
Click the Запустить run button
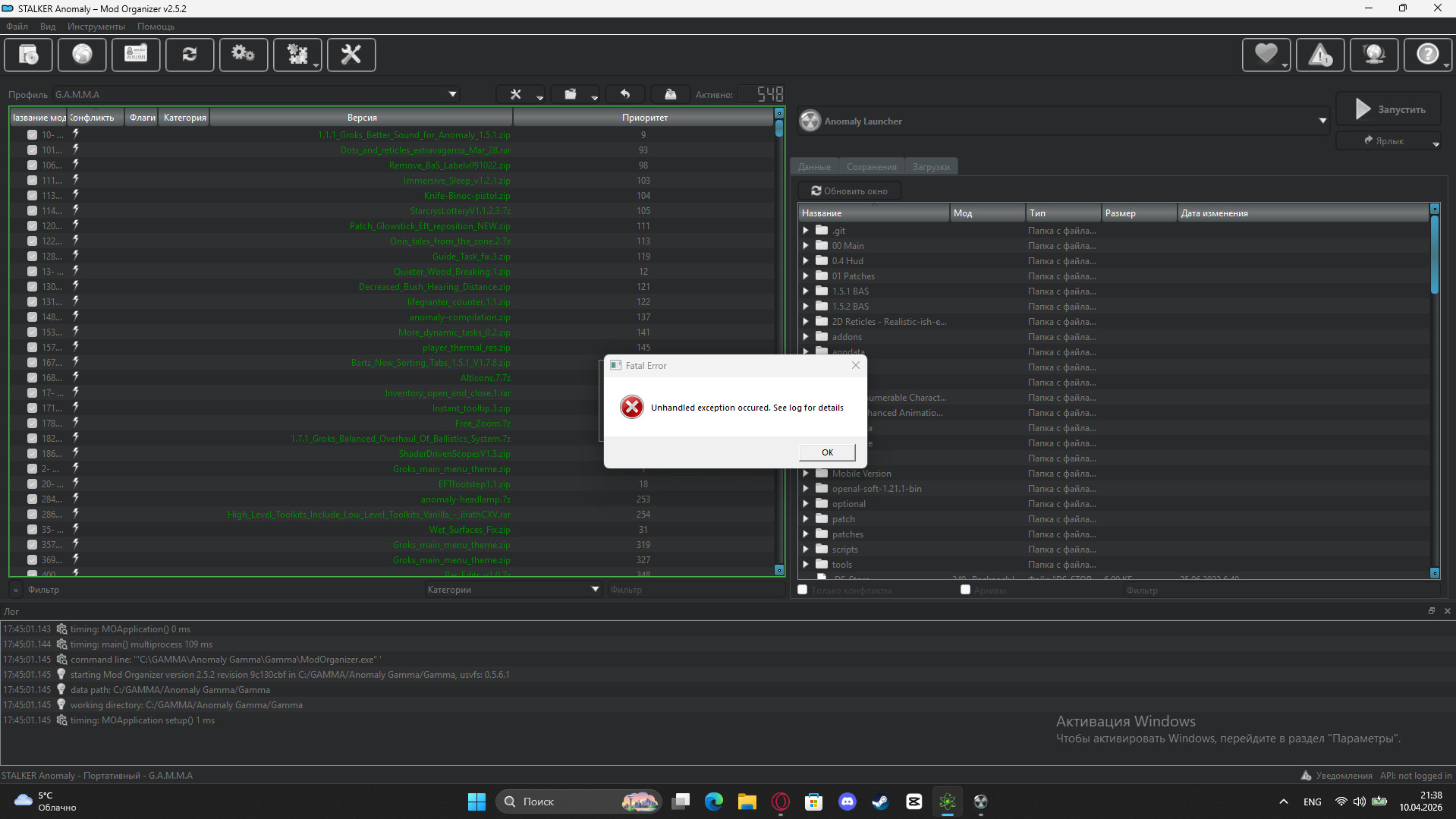coord(1388,110)
